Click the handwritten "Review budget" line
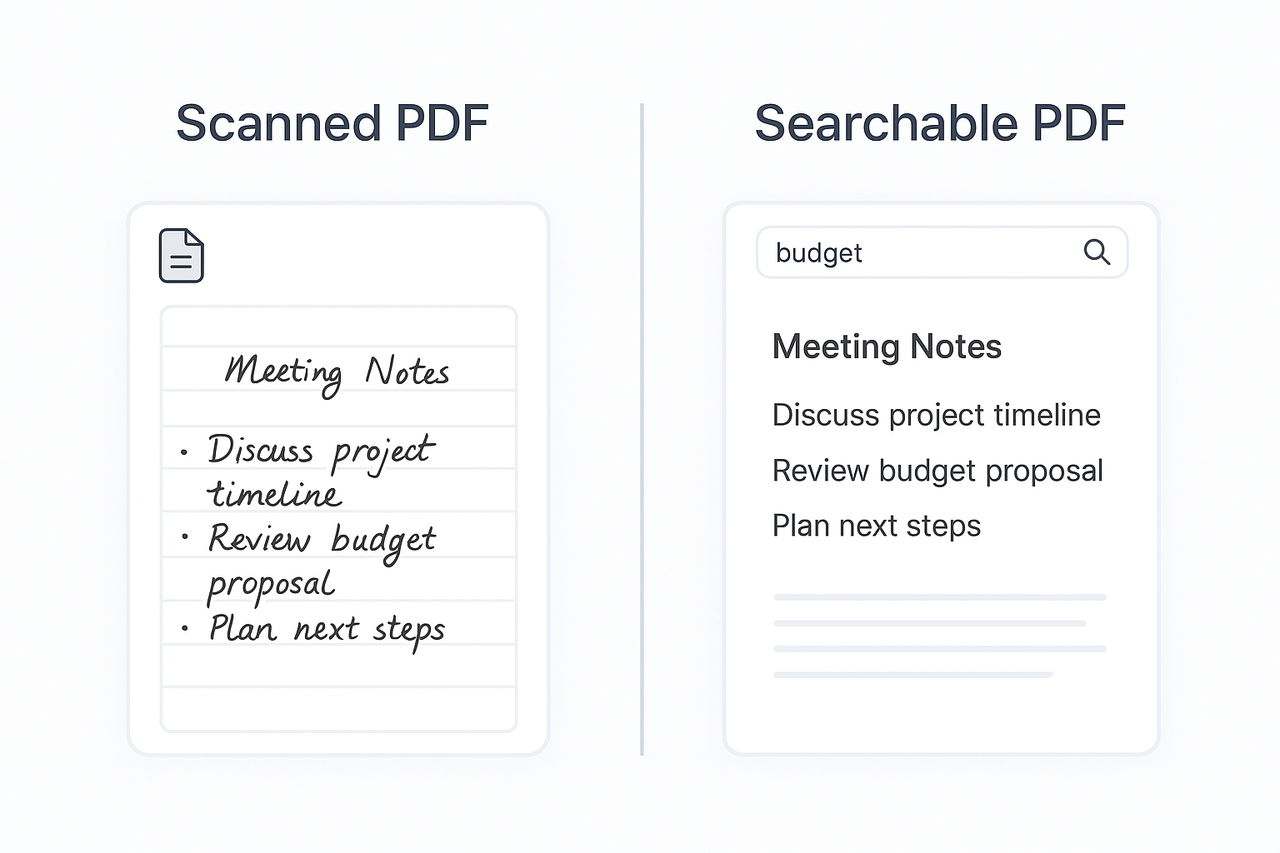 point(321,540)
